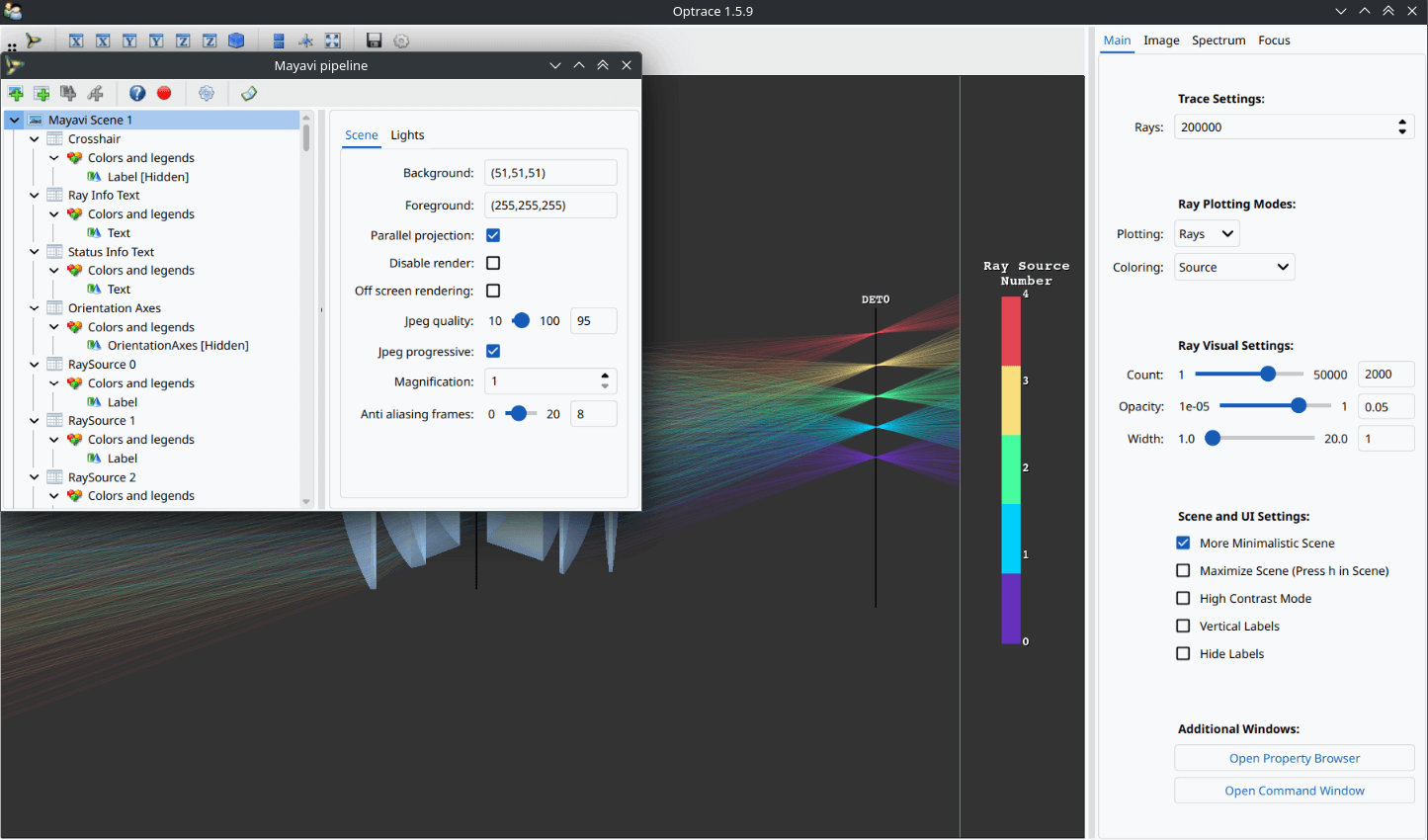This screenshot has width=1428, height=840.
Task: Collapse the Crosshair tree node
Action: click(x=35, y=139)
